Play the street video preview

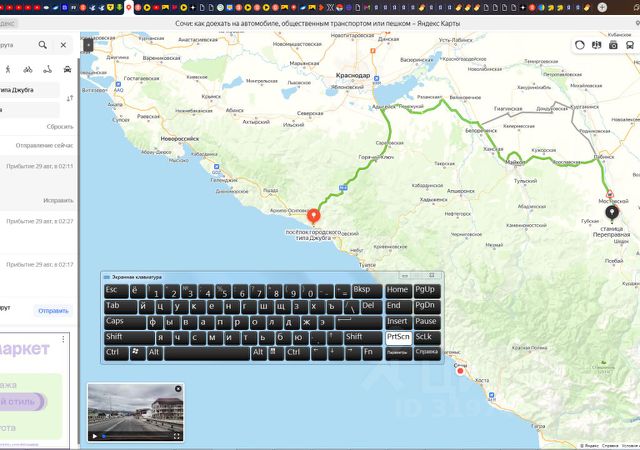95,436
